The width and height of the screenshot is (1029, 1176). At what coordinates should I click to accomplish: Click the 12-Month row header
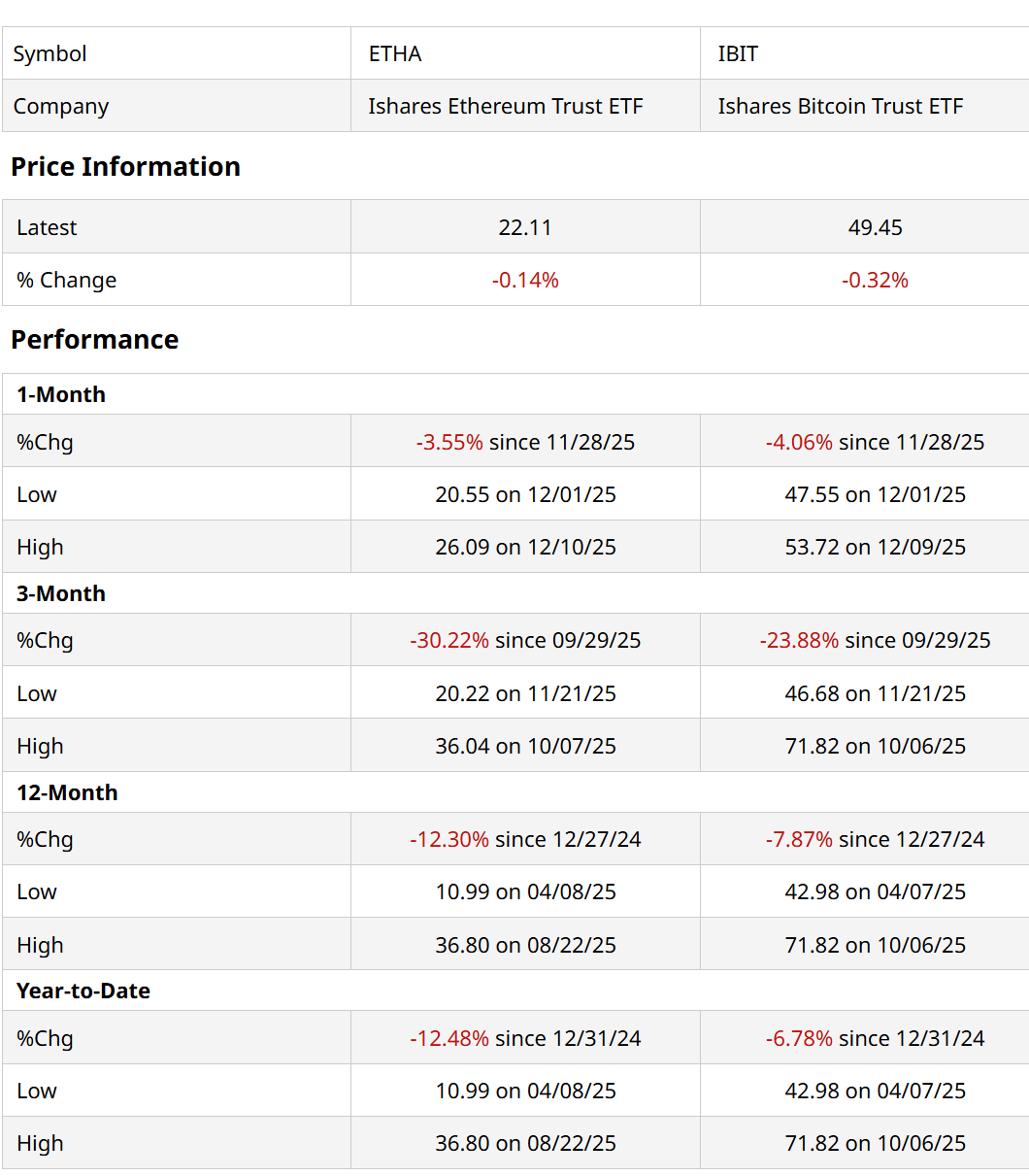(x=67, y=792)
